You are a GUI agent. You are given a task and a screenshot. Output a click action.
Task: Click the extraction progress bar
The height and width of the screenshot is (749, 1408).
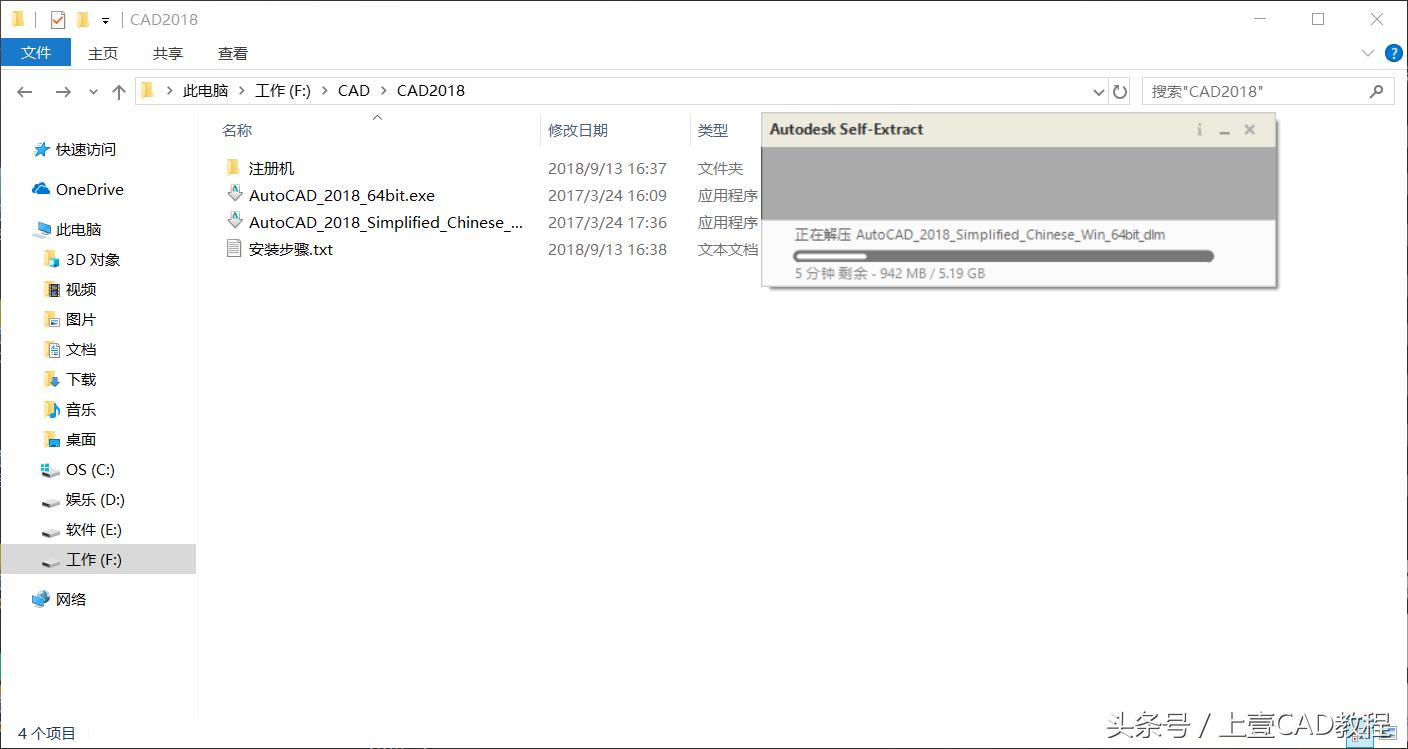tap(1003, 256)
